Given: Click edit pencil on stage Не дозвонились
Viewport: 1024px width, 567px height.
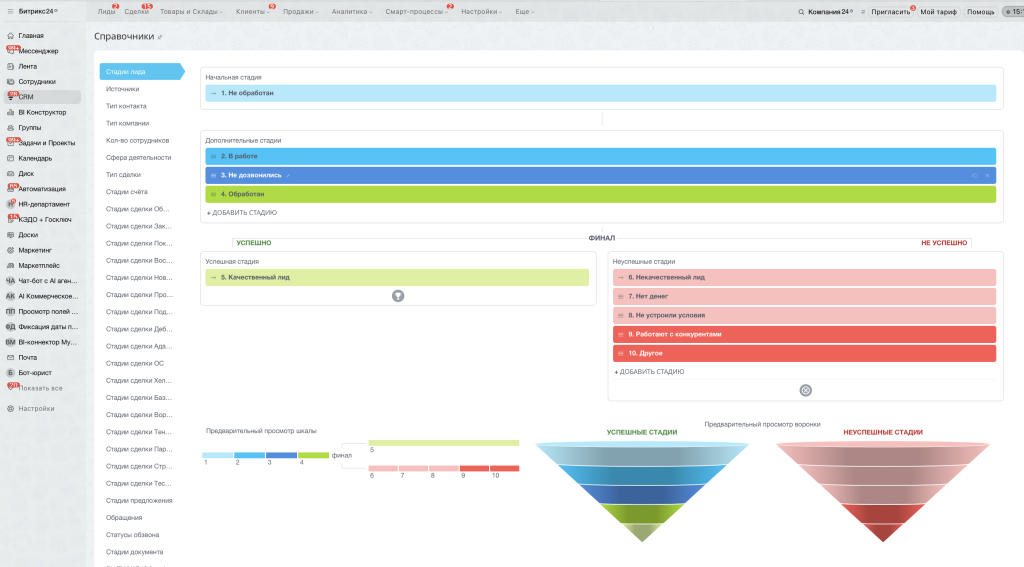Looking at the screenshot, I should pyautogui.click(x=288, y=175).
